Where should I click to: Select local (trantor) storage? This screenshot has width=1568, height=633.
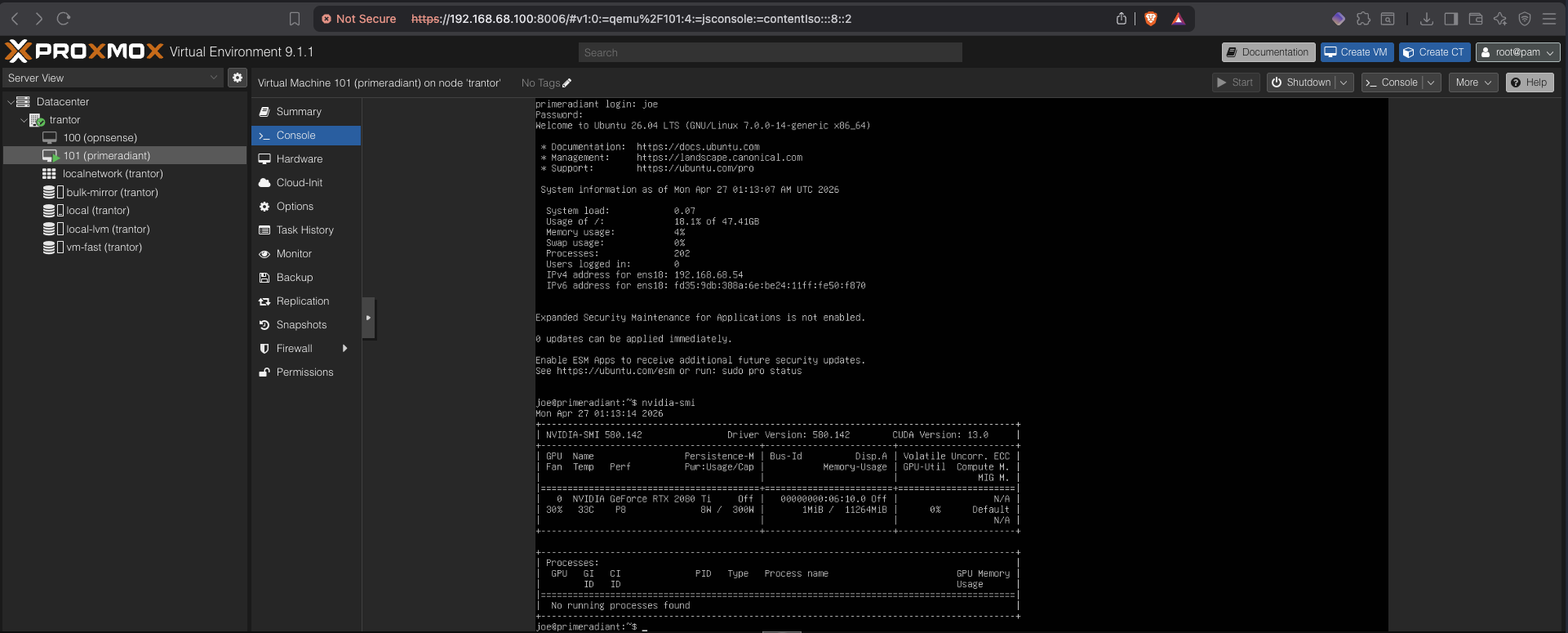[x=125, y=211]
